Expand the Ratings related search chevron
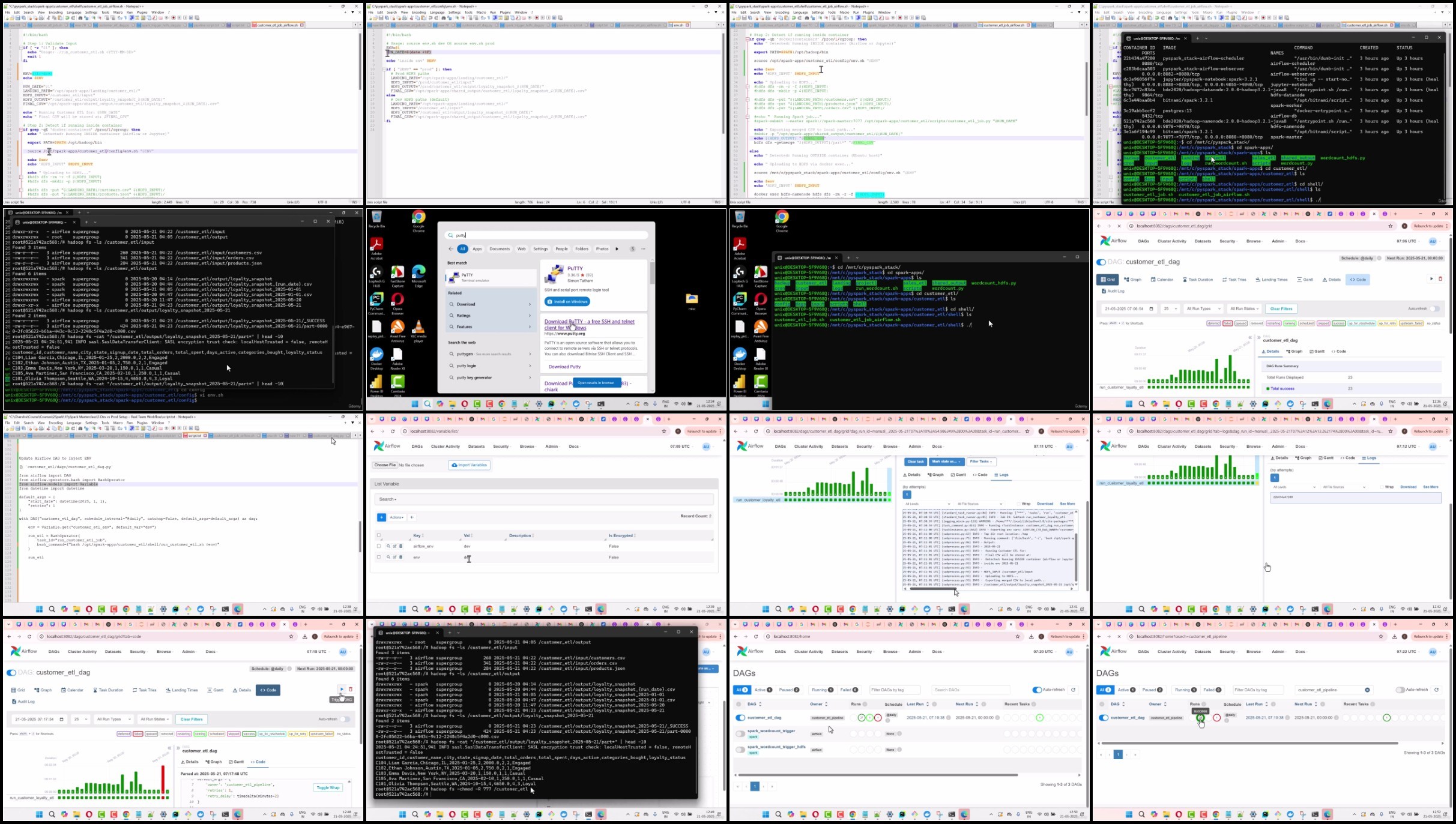Image resolution: width=1456 pixels, height=824 pixels. pos(530,316)
